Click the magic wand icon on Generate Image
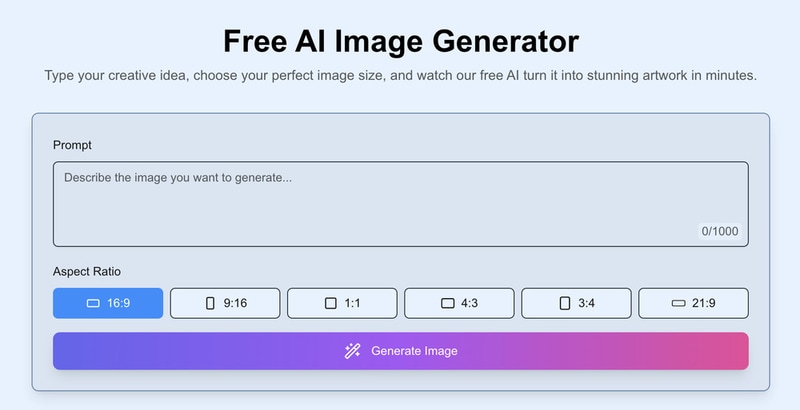800x410 pixels. tap(352, 351)
